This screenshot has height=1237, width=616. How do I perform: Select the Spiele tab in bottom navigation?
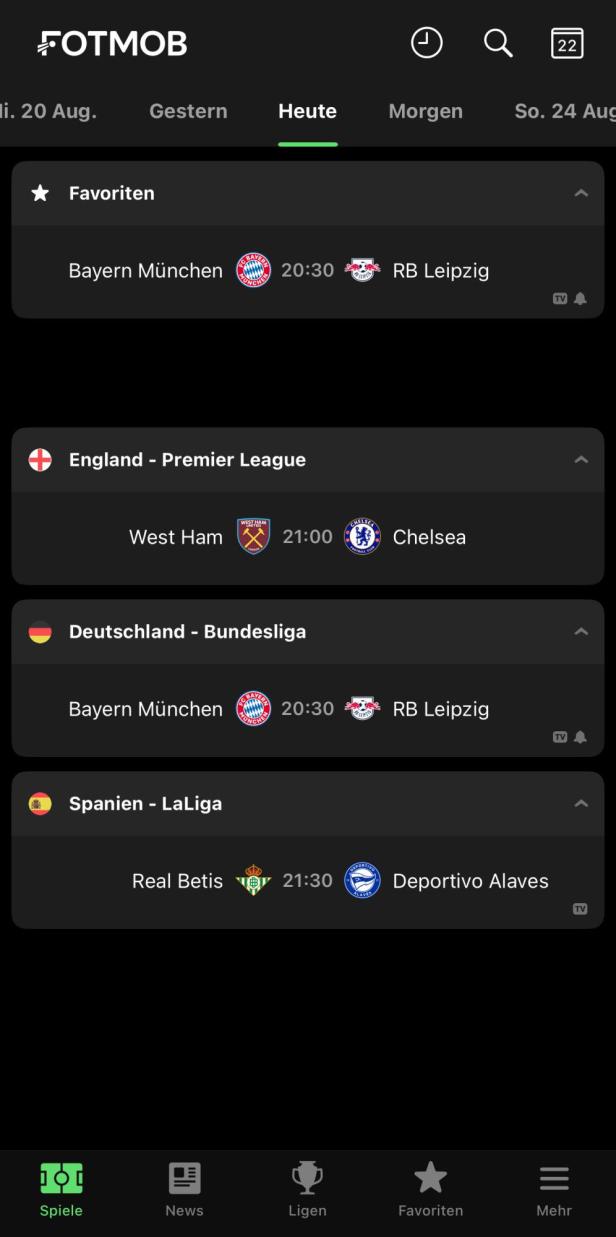point(61,1190)
